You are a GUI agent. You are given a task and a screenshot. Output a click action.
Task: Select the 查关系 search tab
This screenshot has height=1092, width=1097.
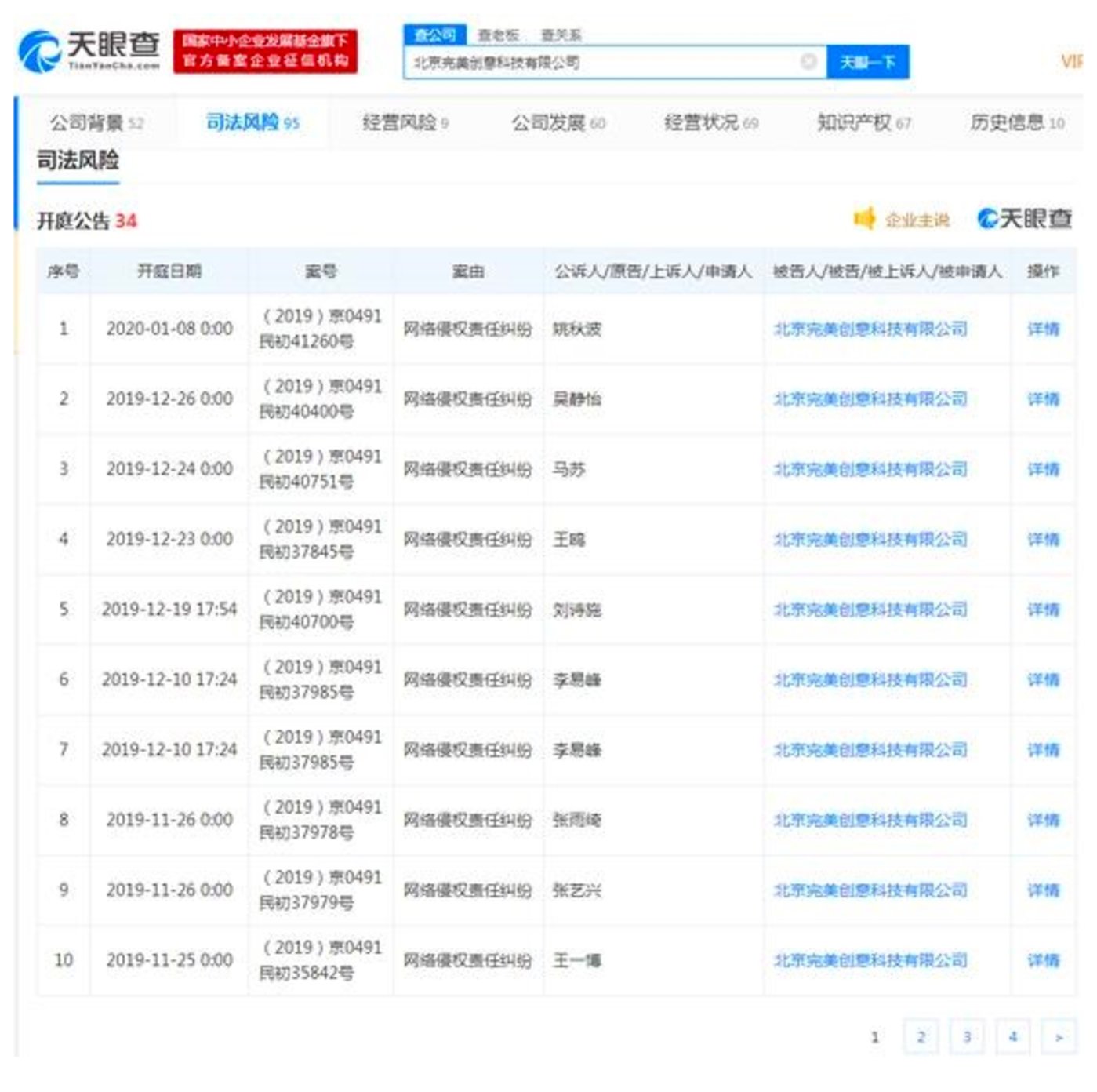pyautogui.click(x=561, y=35)
